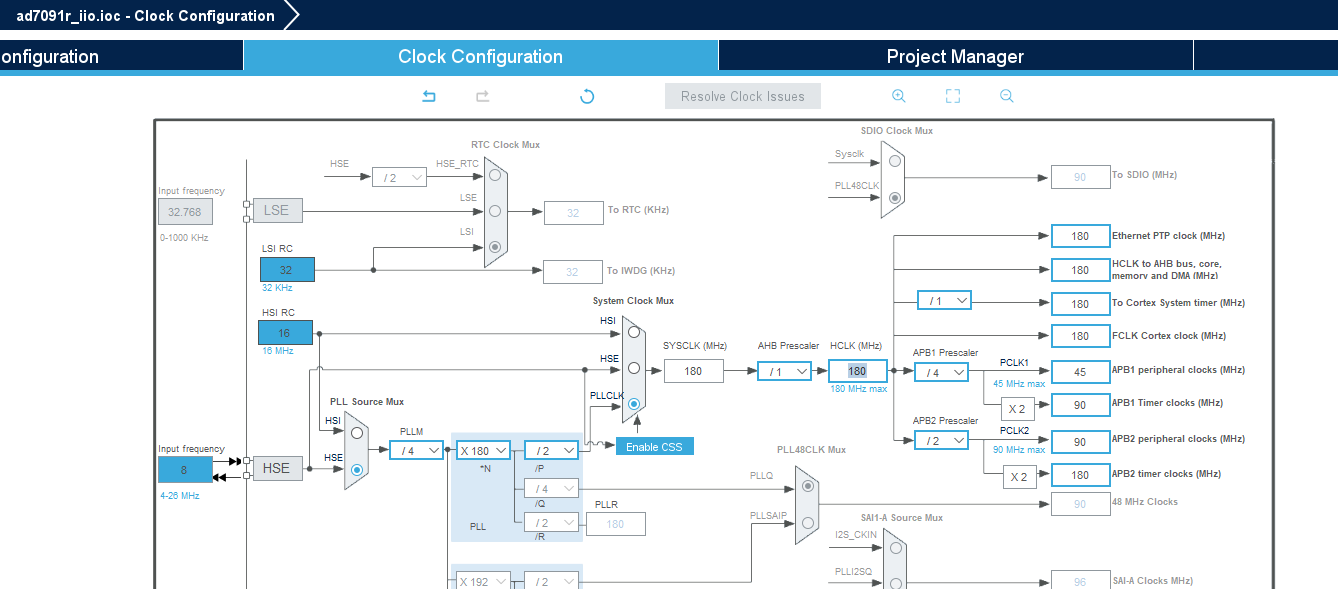
Task: Select HSI radio in PLL Source Mux
Action: point(357,433)
